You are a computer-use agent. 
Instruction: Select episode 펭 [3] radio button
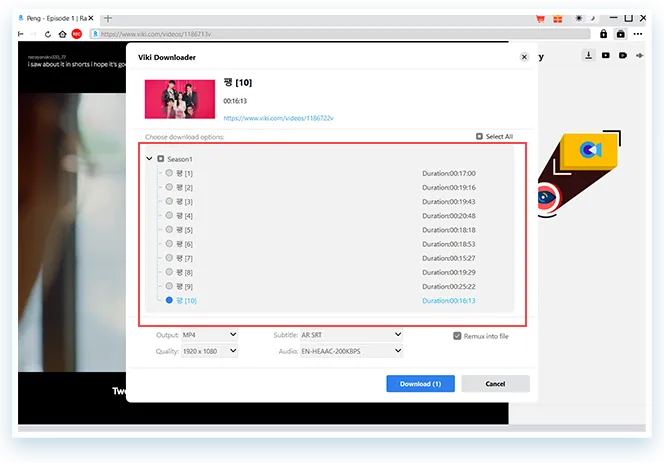pyautogui.click(x=169, y=201)
